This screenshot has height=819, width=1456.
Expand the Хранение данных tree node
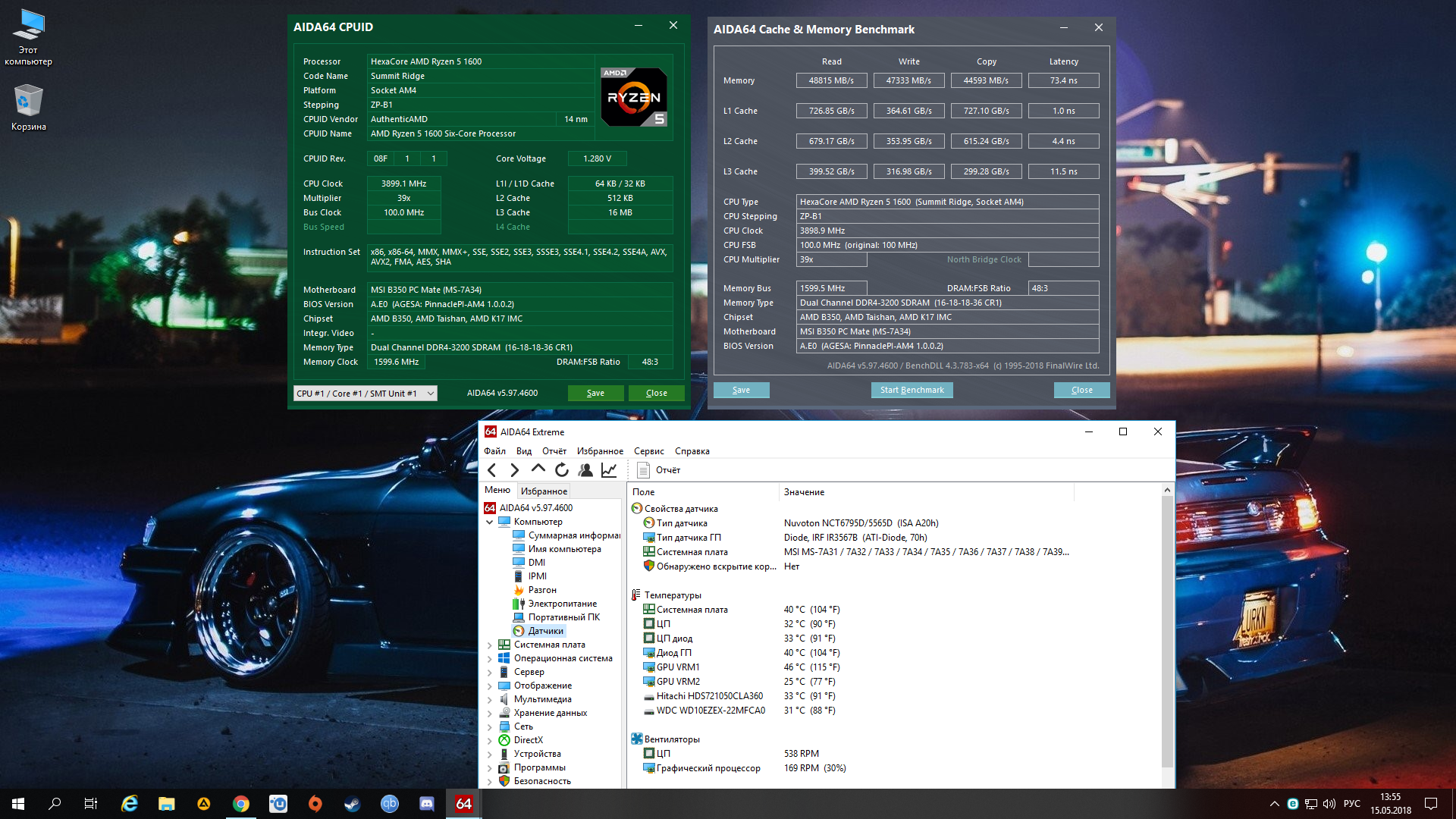tap(490, 713)
